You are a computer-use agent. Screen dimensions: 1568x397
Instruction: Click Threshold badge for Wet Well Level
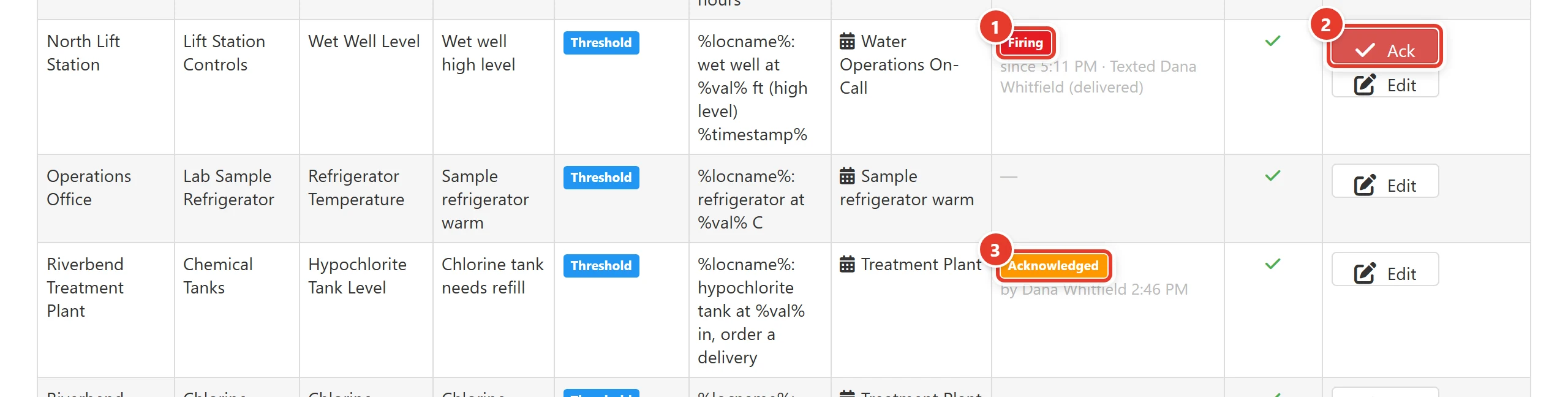601,43
